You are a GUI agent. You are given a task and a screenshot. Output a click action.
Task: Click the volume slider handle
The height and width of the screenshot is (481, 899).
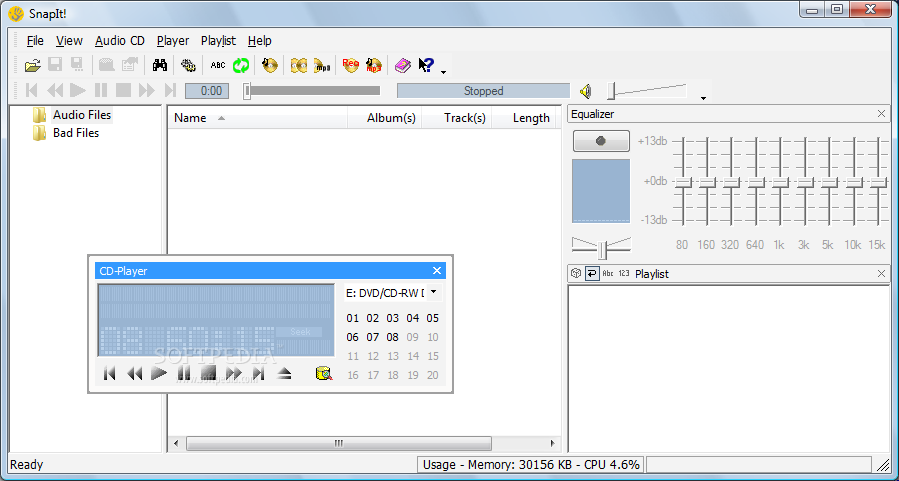coord(612,91)
